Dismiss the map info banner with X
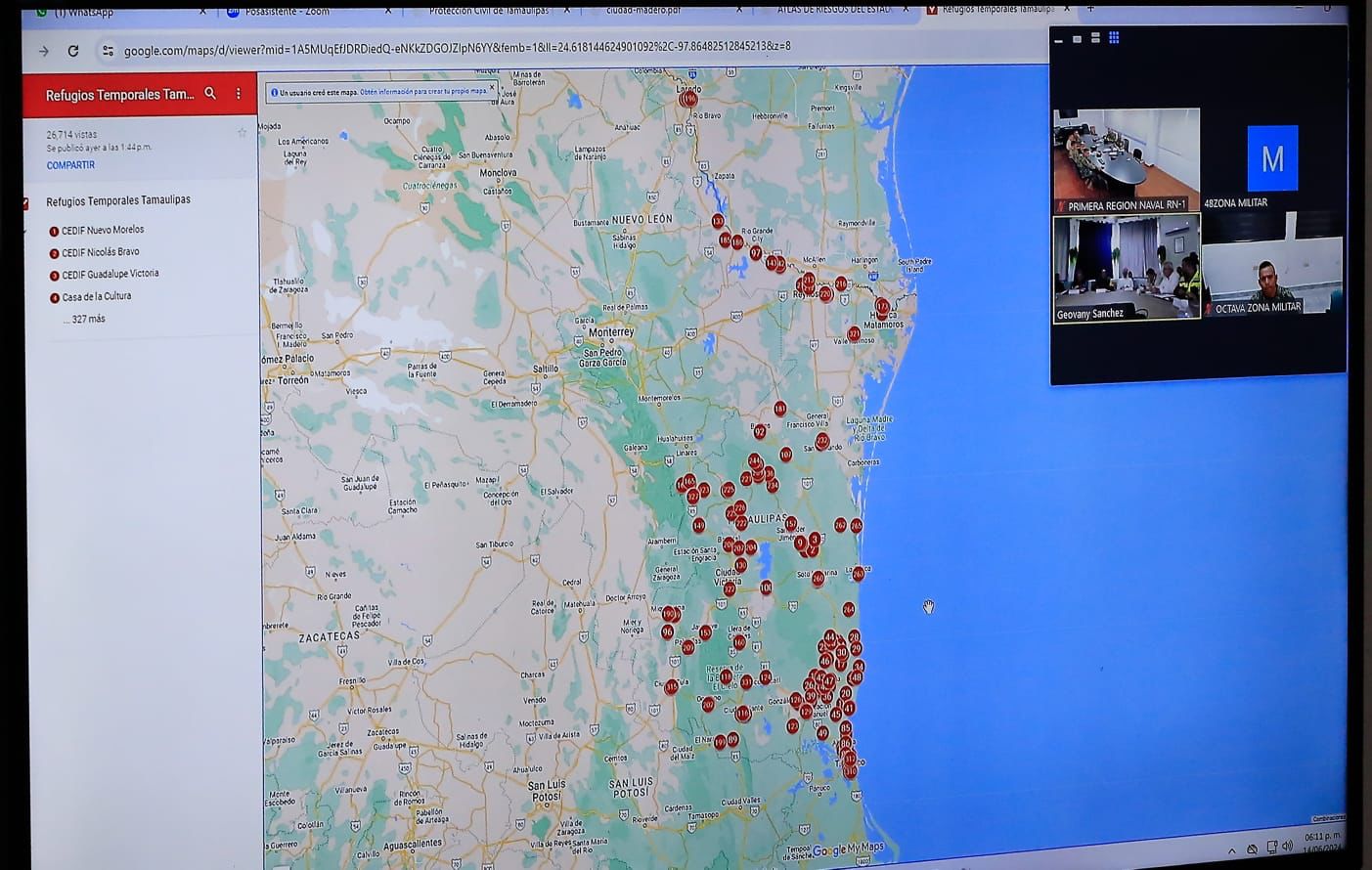 coord(493,88)
